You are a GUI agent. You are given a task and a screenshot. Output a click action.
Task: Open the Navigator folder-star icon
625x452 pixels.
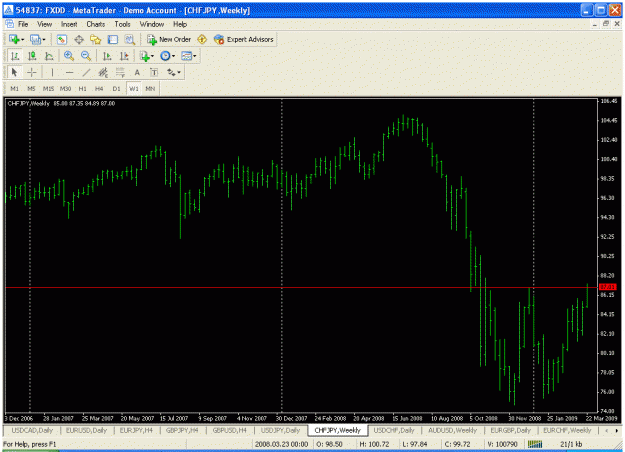(96, 39)
